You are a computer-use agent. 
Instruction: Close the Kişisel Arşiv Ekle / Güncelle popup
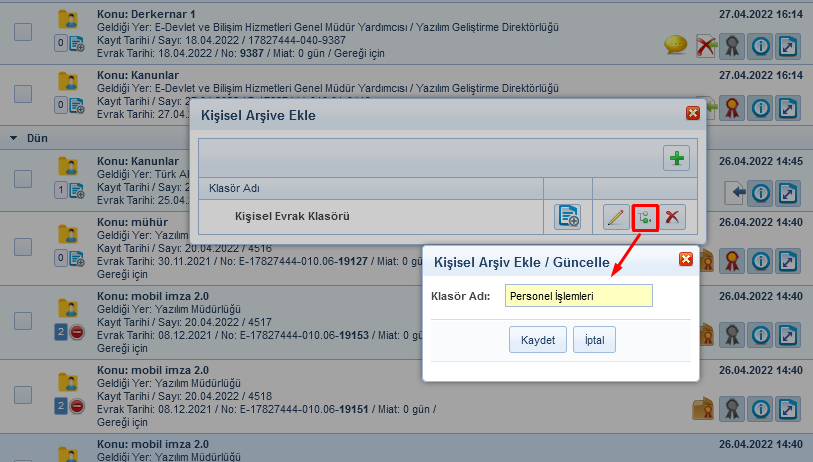tap(685, 260)
